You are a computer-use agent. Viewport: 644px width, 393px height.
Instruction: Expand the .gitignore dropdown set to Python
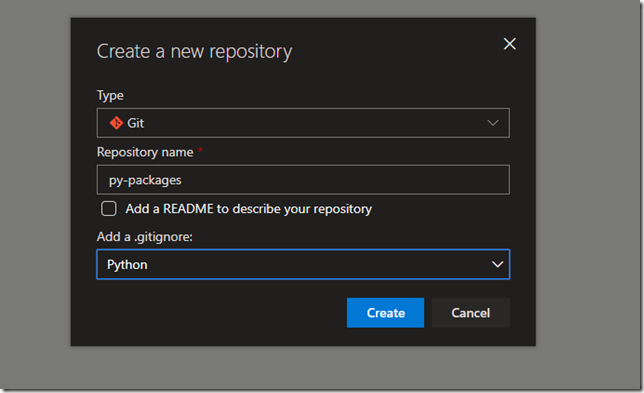point(303,264)
